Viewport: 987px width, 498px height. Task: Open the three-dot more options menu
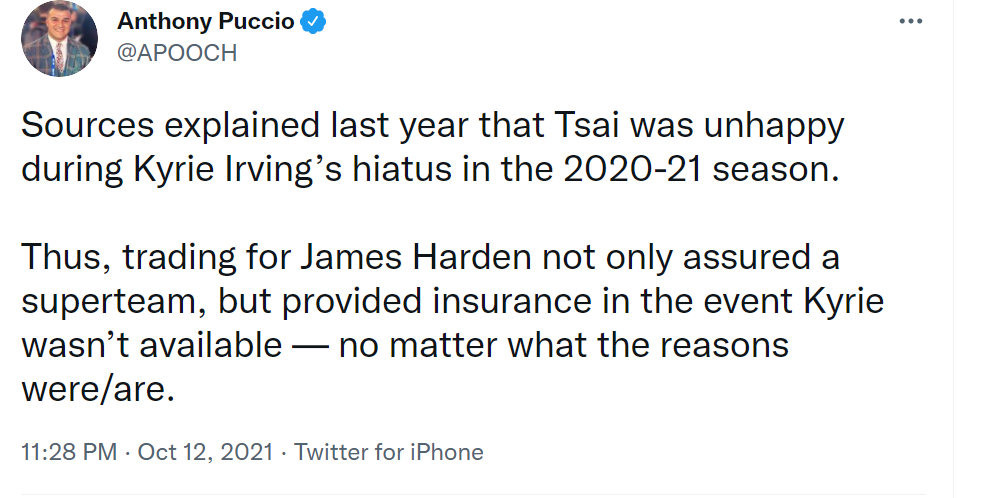(910, 21)
